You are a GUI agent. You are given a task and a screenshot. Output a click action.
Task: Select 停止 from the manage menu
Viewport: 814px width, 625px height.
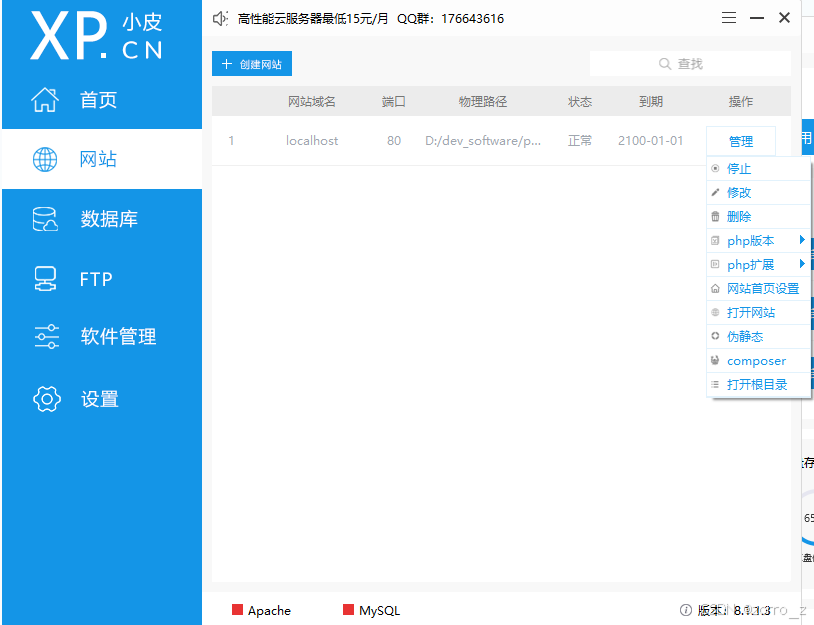758,169
